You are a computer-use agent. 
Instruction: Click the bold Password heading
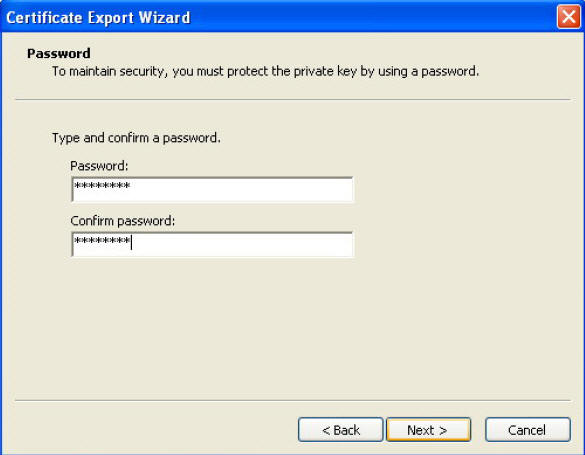pos(59,53)
